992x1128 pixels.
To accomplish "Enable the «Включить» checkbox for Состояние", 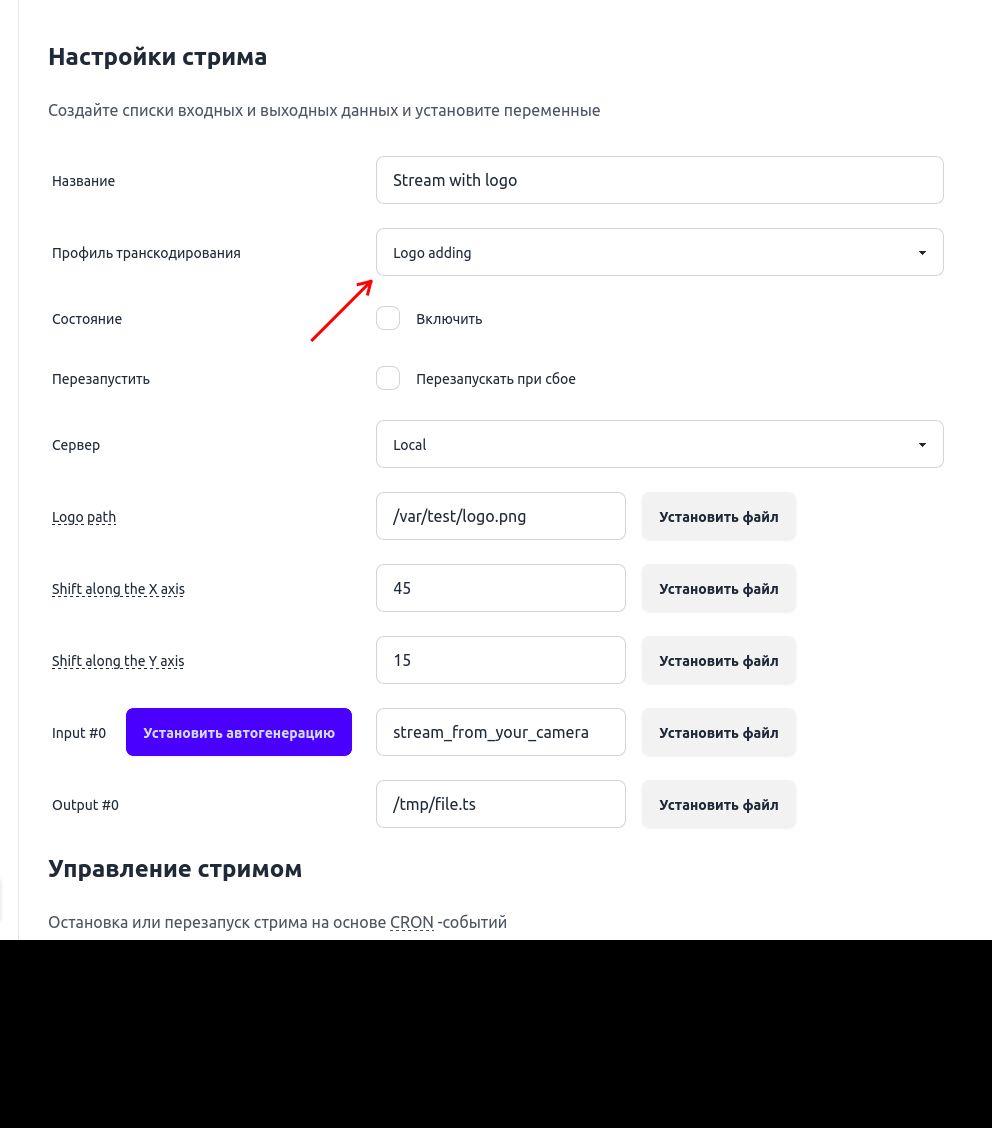I will pos(388,318).
